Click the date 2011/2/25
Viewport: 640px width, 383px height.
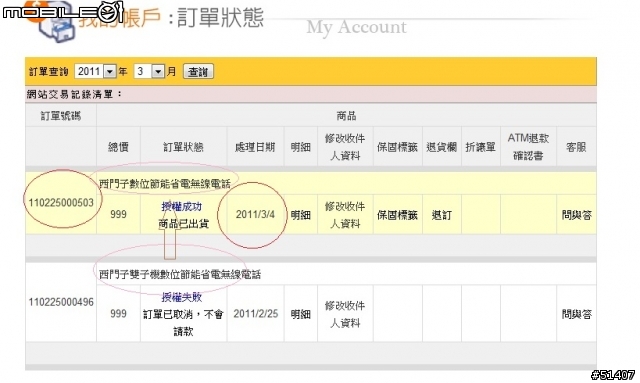coord(256,314)
